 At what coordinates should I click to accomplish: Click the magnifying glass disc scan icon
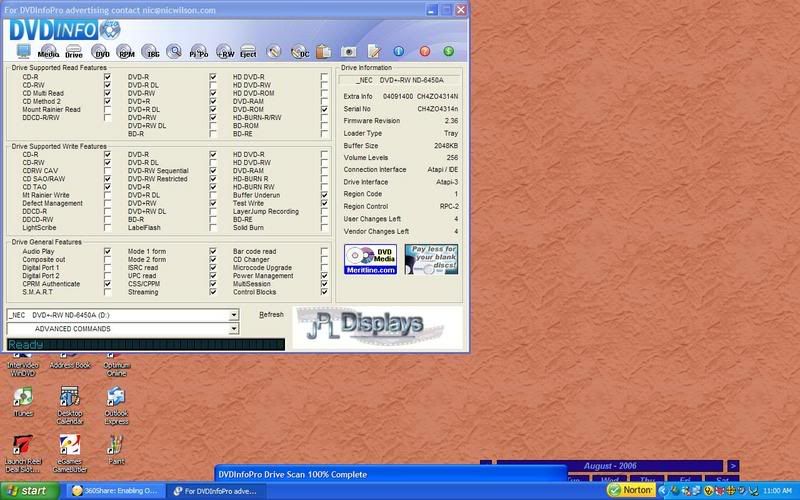click(174, 51)
